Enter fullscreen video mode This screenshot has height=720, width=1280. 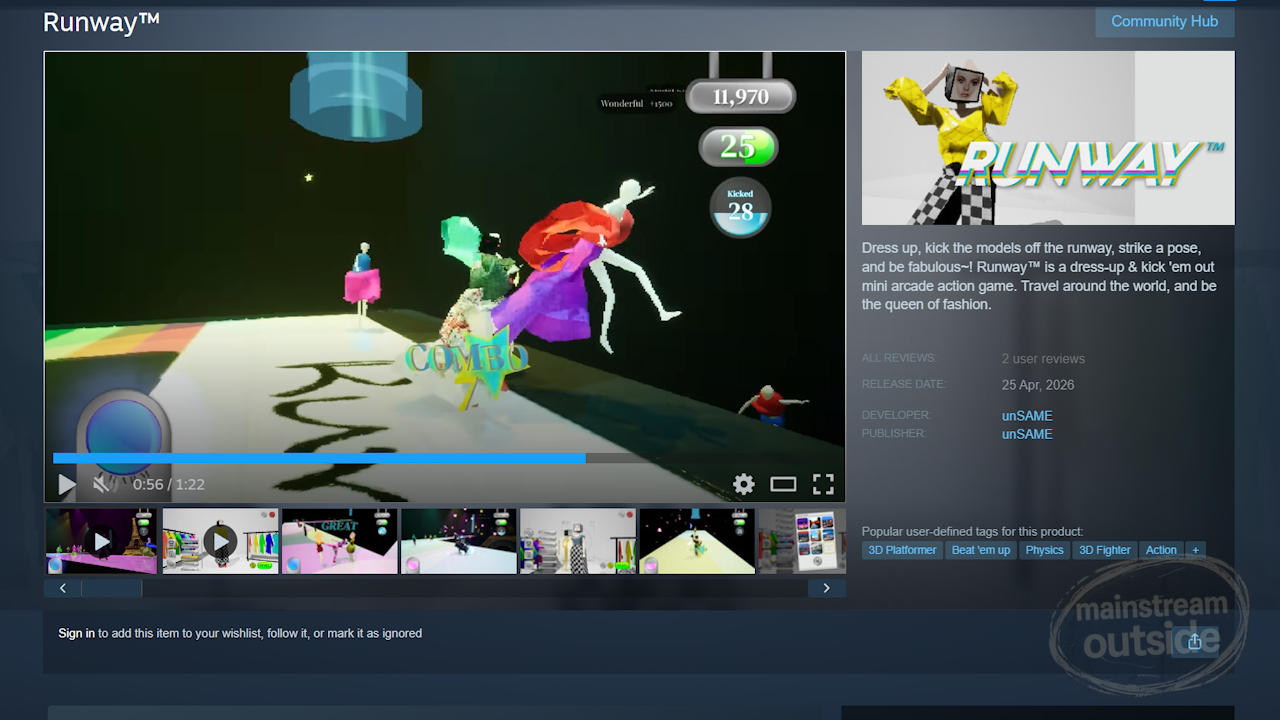point(823,485)
